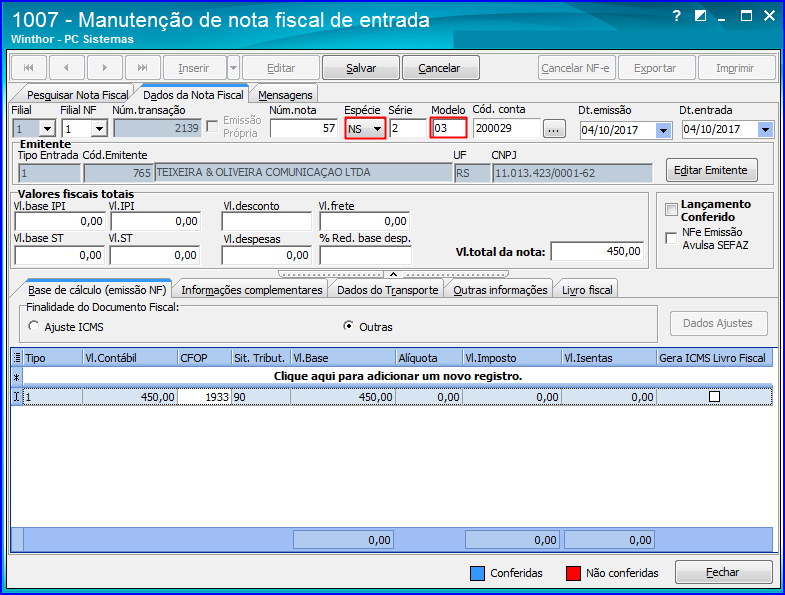Open the help question mark icon
785x595 pixels.
676,16
